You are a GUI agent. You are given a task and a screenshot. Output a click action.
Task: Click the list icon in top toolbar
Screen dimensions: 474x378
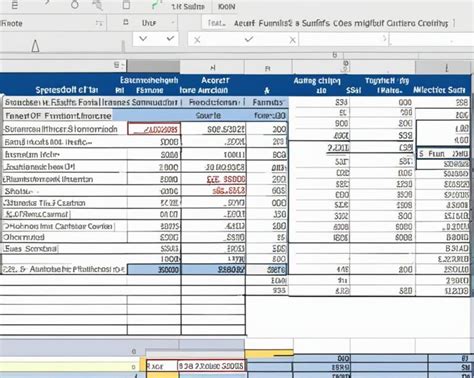click(x=15, y=5)
